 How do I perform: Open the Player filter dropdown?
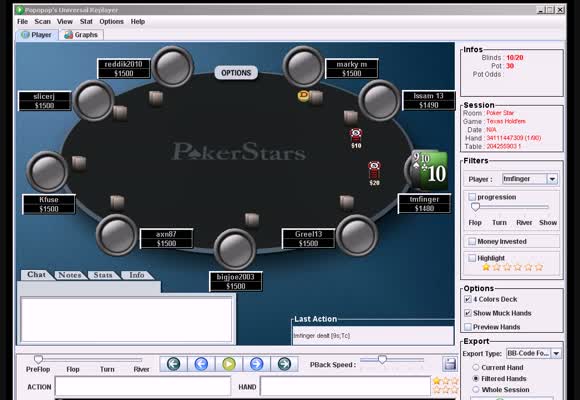coord(552,179)
